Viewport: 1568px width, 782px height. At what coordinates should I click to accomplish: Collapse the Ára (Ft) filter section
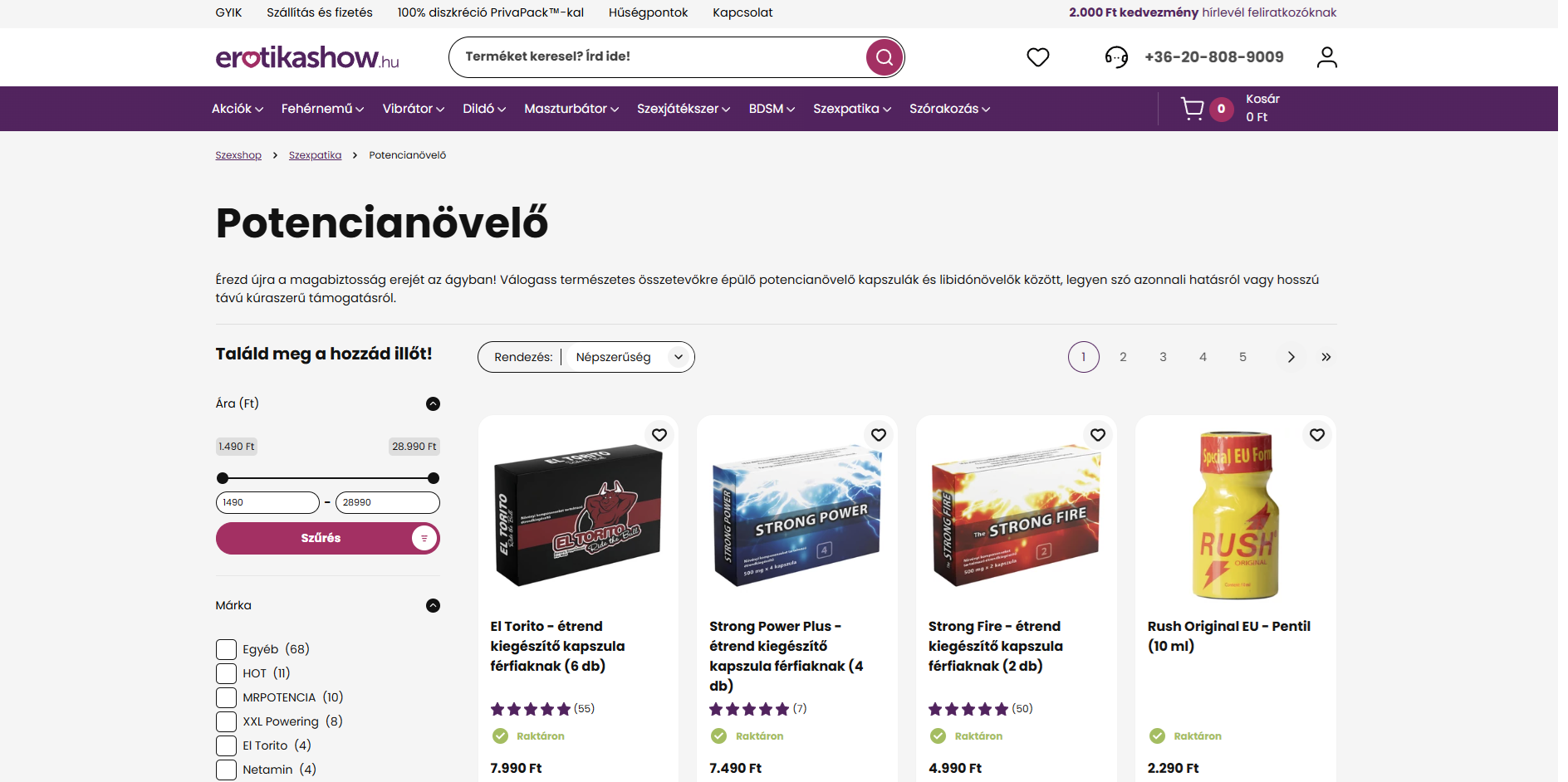click(433, 404)
